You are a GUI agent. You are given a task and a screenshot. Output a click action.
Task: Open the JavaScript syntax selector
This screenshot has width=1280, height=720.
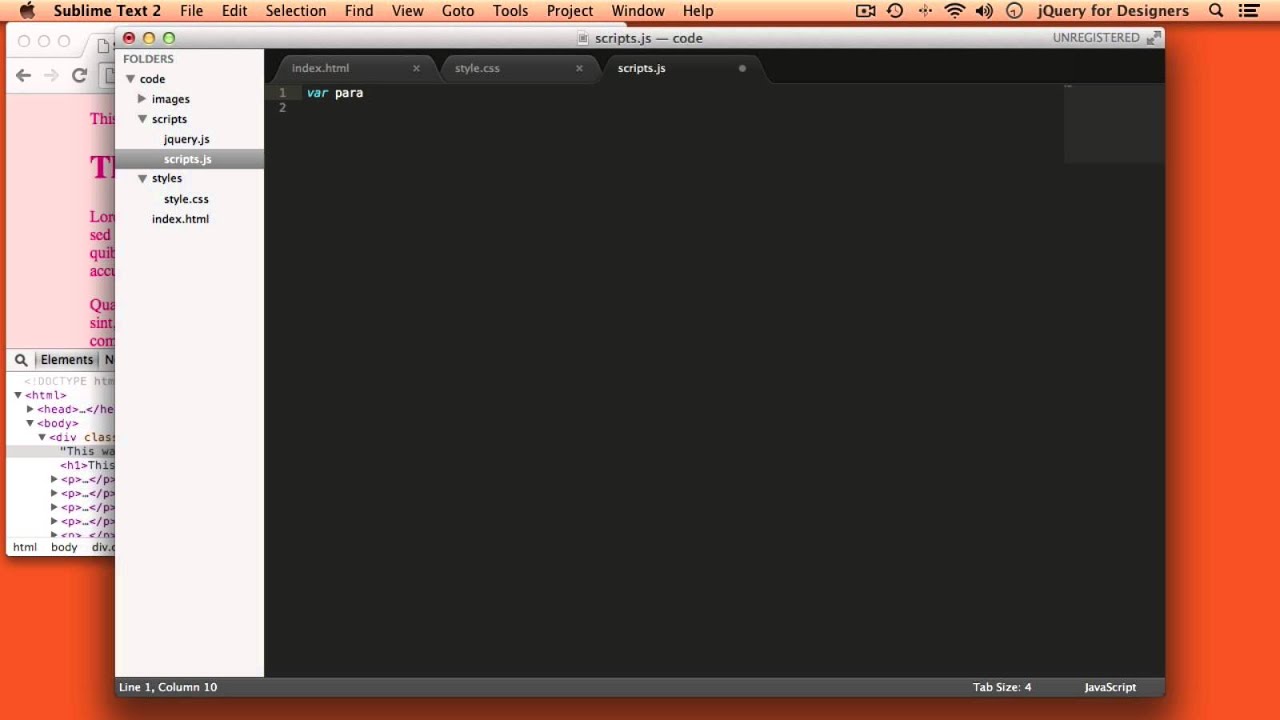[x=1110, y=687]
